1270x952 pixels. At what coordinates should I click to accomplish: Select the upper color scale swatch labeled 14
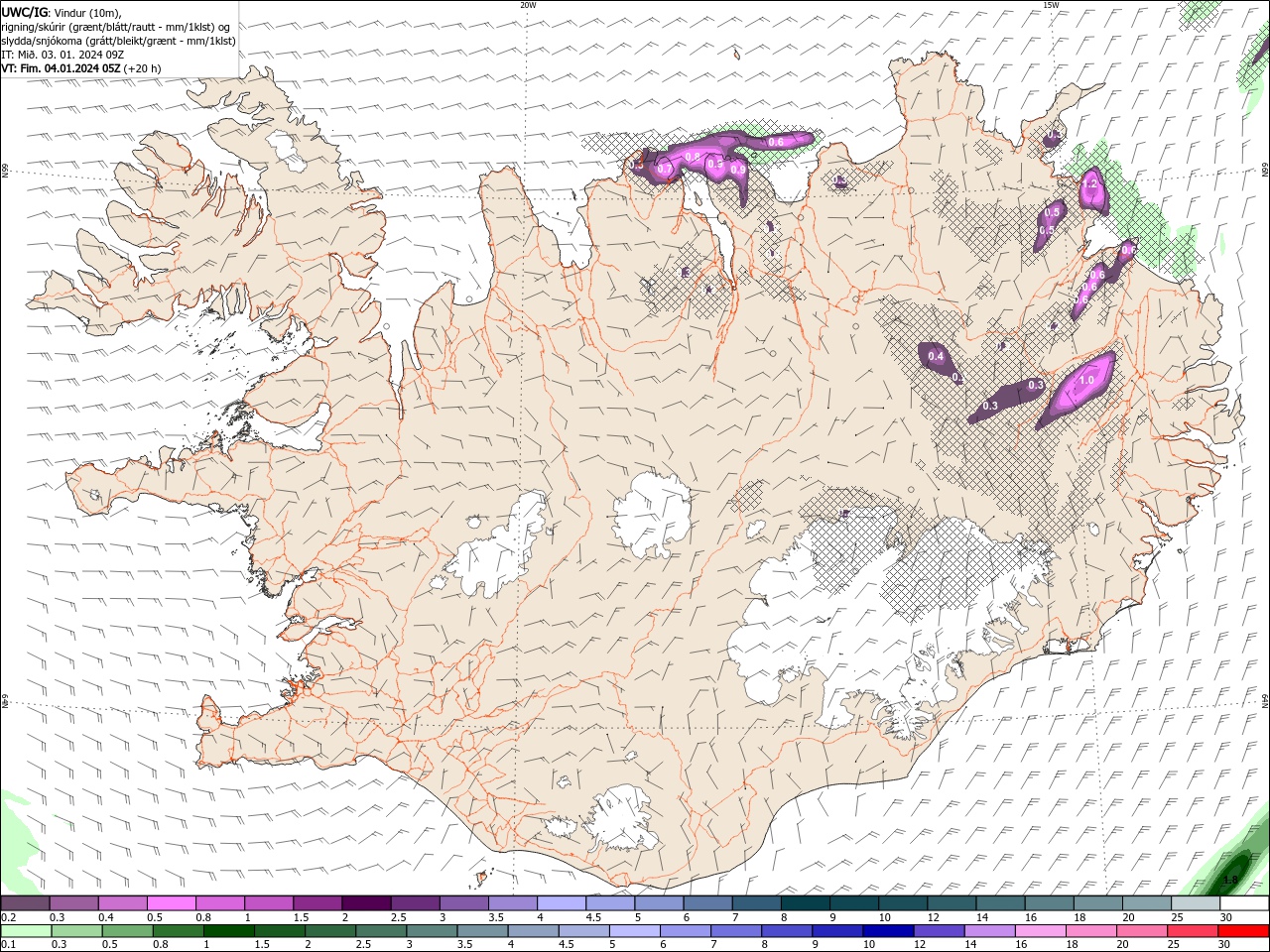tap(1001, 902)
